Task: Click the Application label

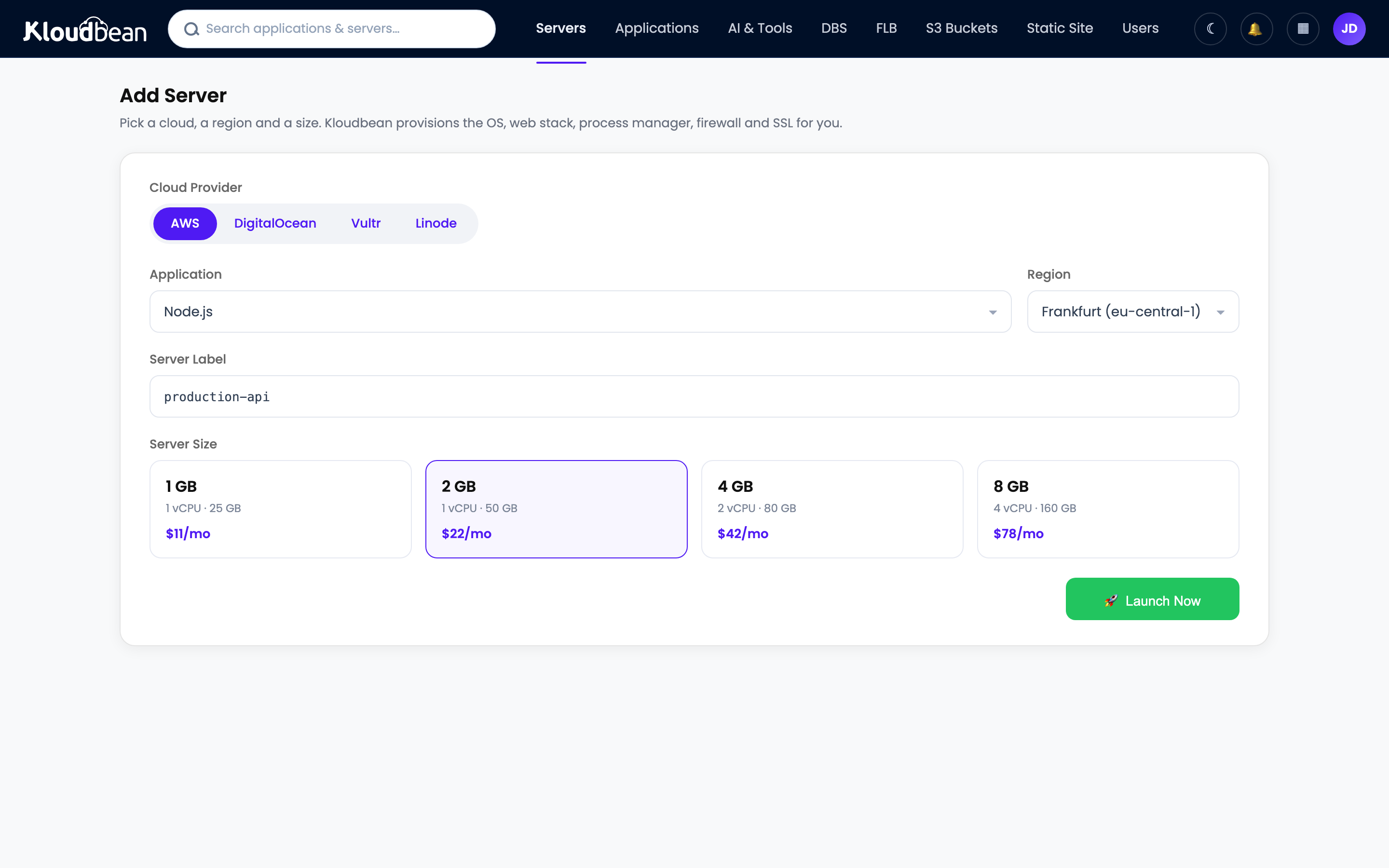Action: pos(185,274)
